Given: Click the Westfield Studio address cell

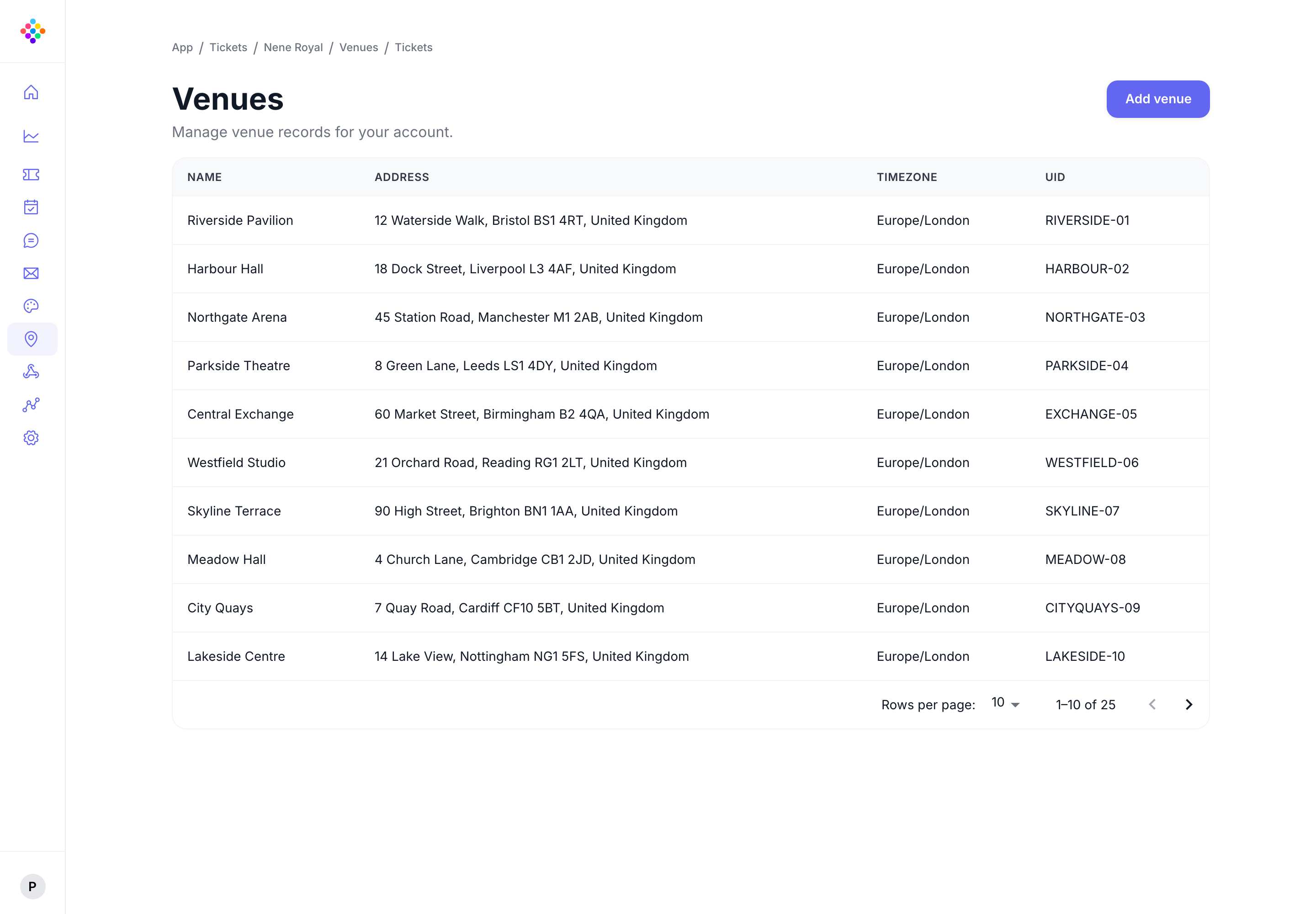Looking at the screenshot, I should tap(531, 463).
